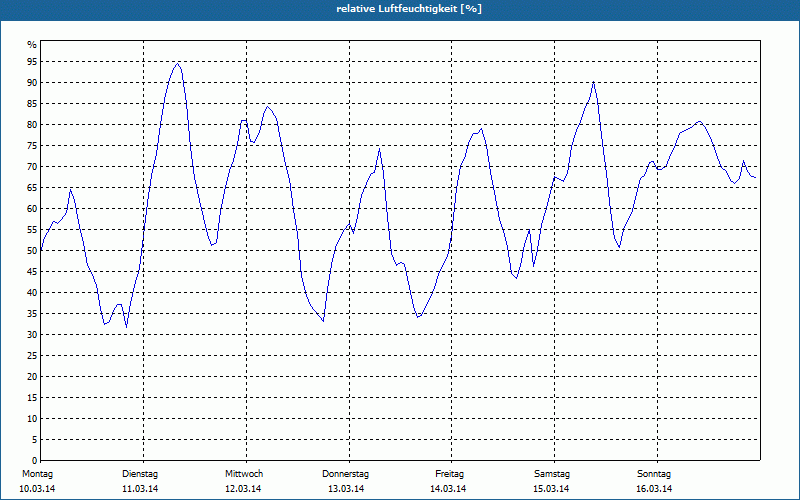Click the "25" y-axis value
The image size is (800, 500).
click(32, 356)
